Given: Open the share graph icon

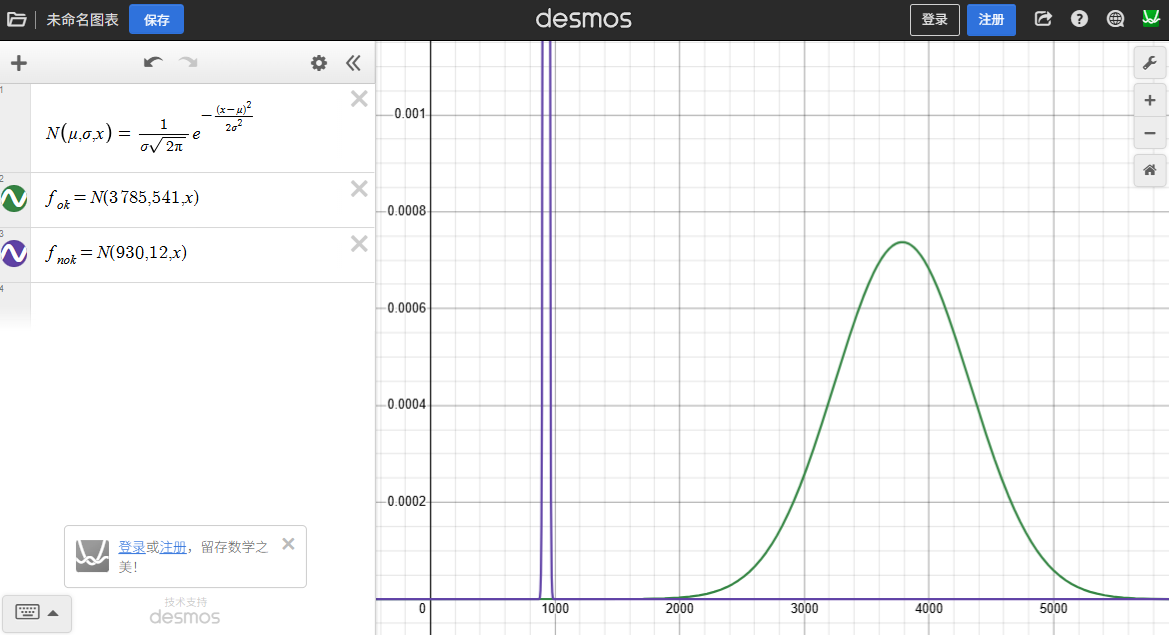Looking at the screenshot, I should pyautogui.click(x=1043, y=19).
